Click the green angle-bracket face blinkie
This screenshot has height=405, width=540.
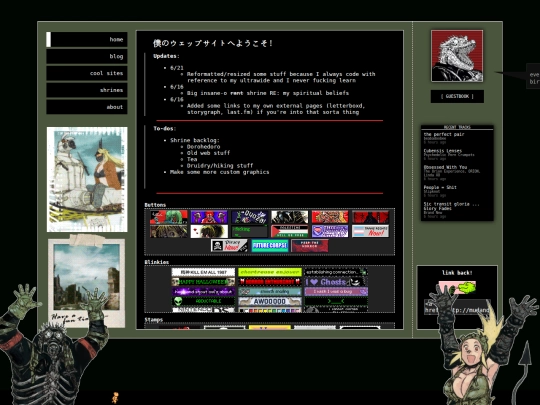[x=336, y=301]
